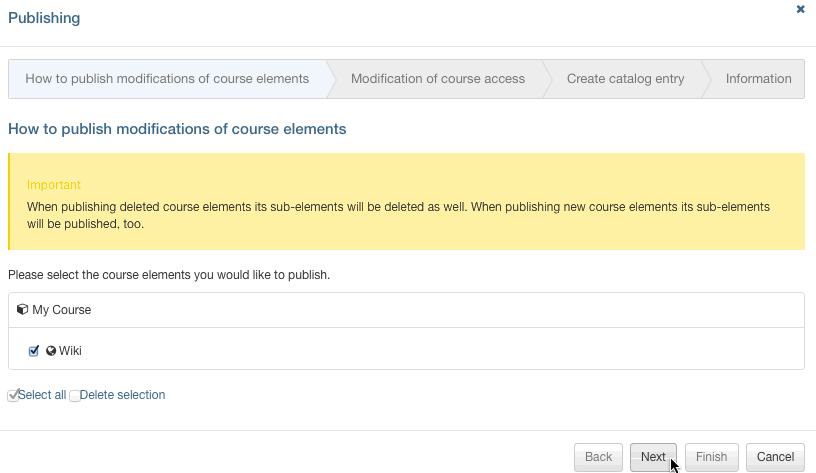The width and height of the screenshot is (816, 473).
Task: Select the My Course root element row
Action: pos(61,310)
